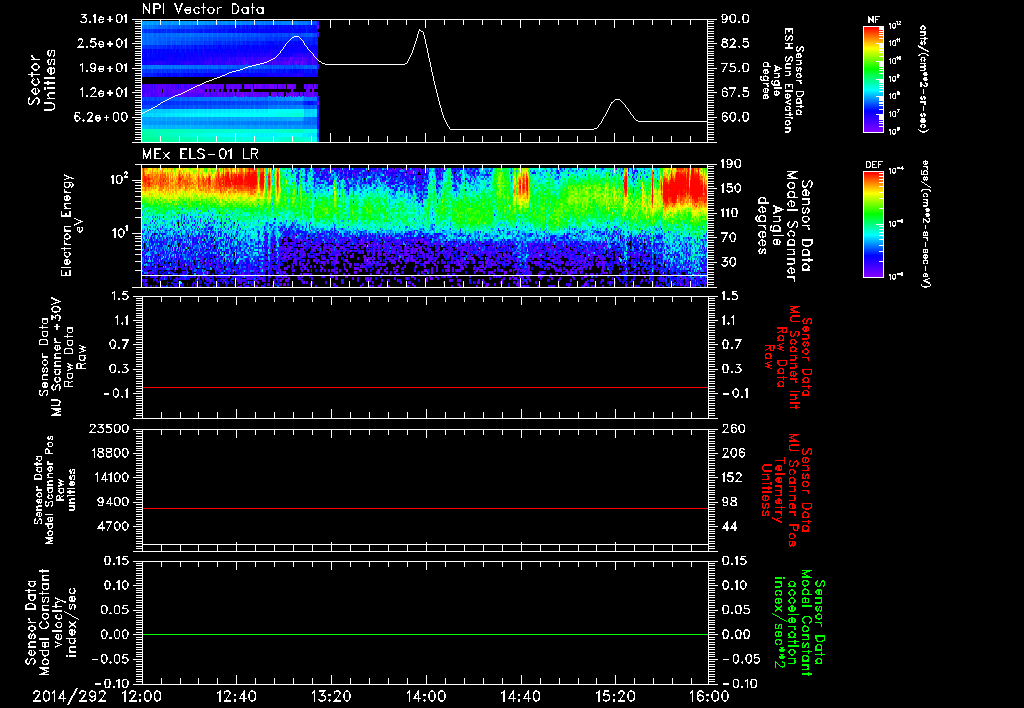Image resolution: width=1024 pixels, height=708 pixels.
Task: Click the green zero line in velocity panel
Action: (425, 634)
